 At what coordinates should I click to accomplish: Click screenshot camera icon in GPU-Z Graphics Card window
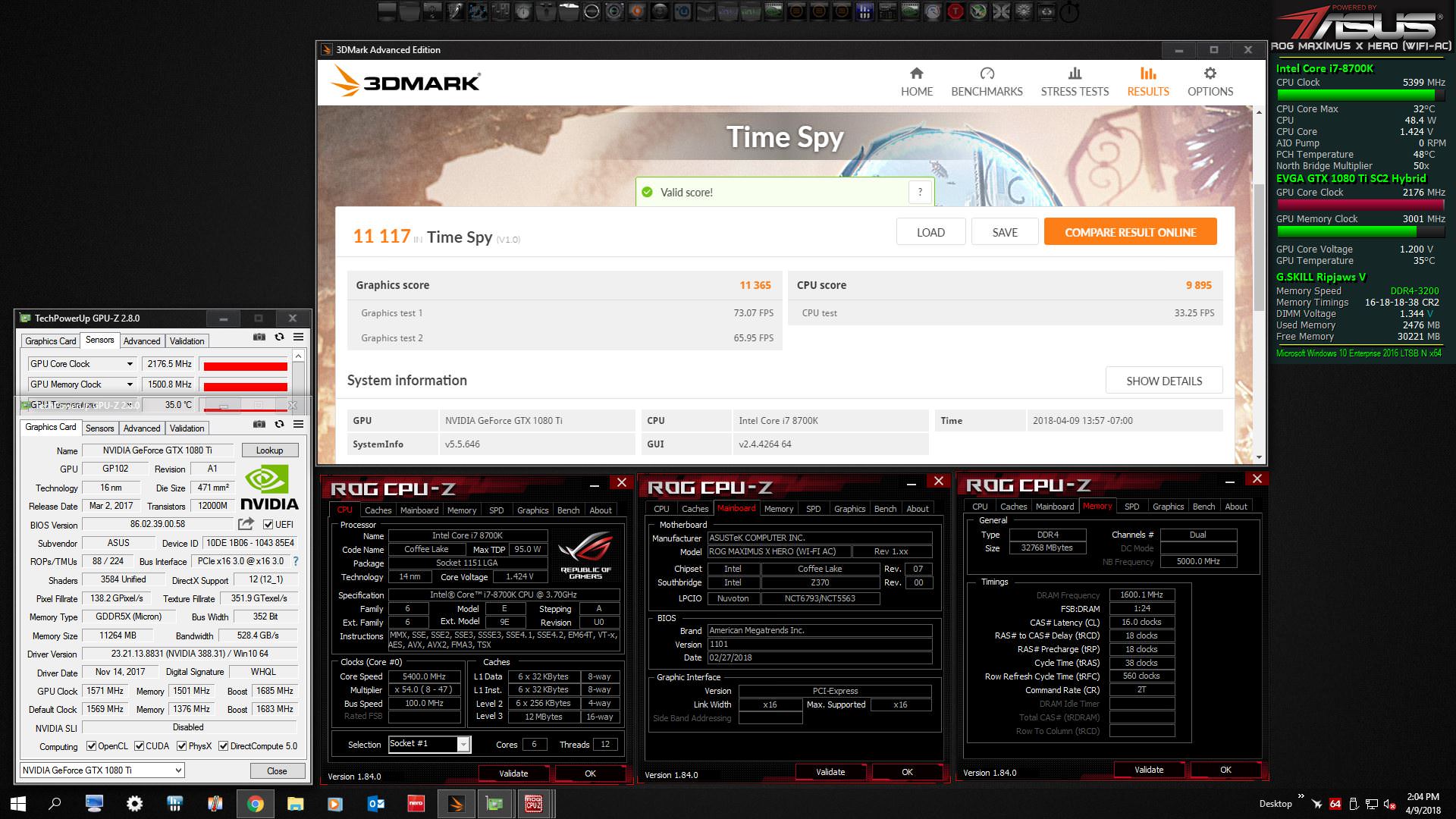click(259, 425)
